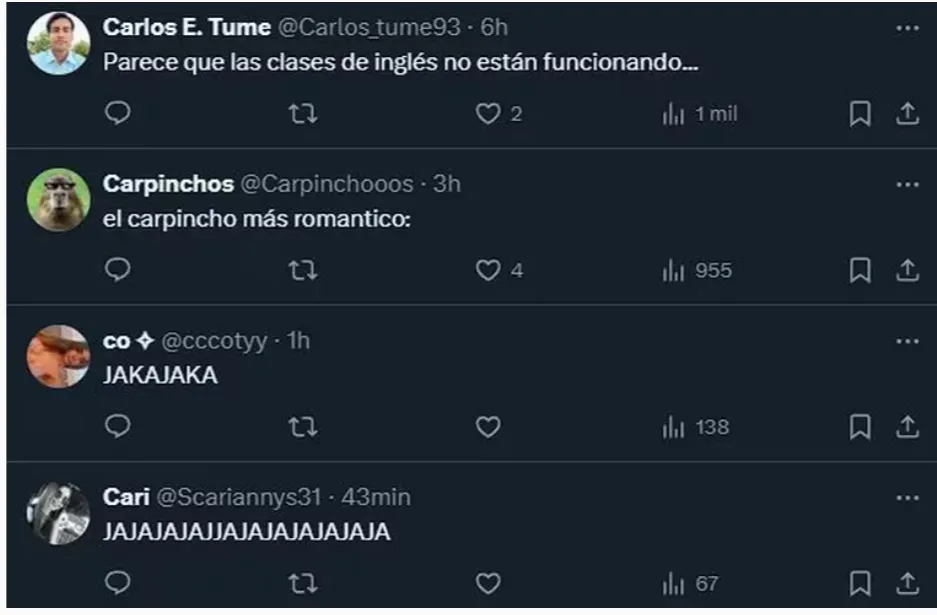The image size is (937, 615).
Task: Share the JAKAJAKA tweet by co
Action: pyautogui.click(x=907, y=427)
